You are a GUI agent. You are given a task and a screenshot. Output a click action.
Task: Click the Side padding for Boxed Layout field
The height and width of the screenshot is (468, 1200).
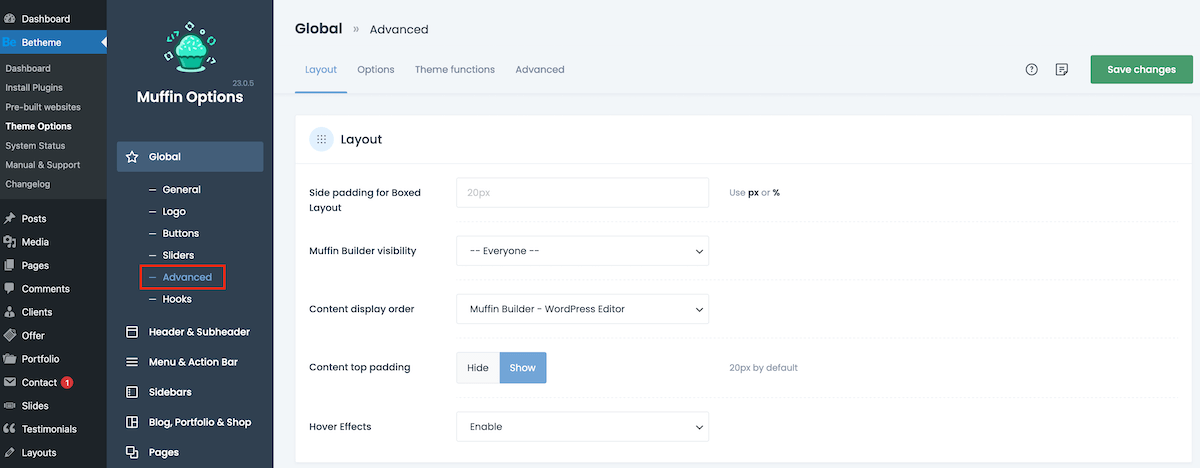(582, 193)
